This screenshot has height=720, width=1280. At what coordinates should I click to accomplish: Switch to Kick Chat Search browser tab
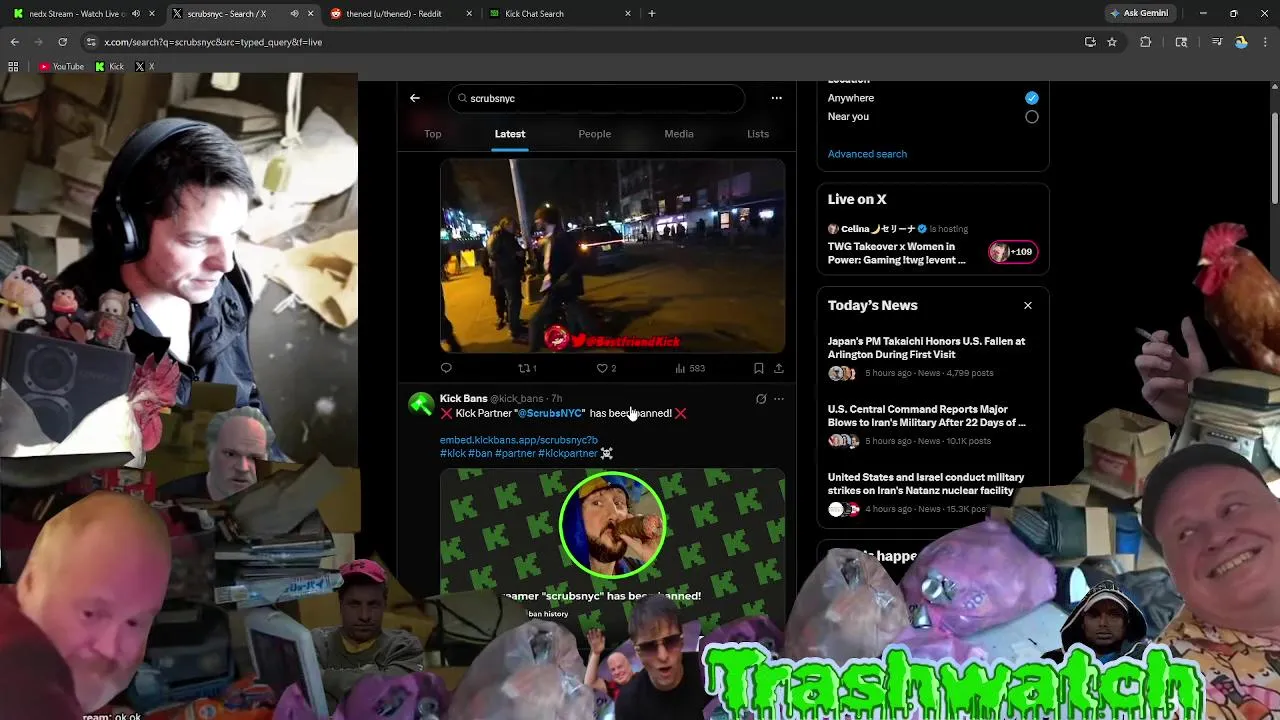click(560, 13)
